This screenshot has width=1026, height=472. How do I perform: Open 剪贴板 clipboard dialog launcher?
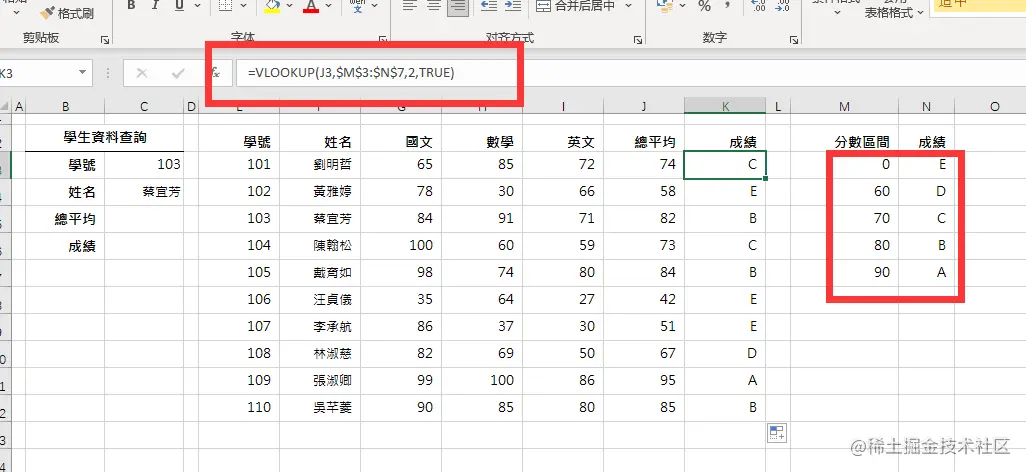point(105,40)
